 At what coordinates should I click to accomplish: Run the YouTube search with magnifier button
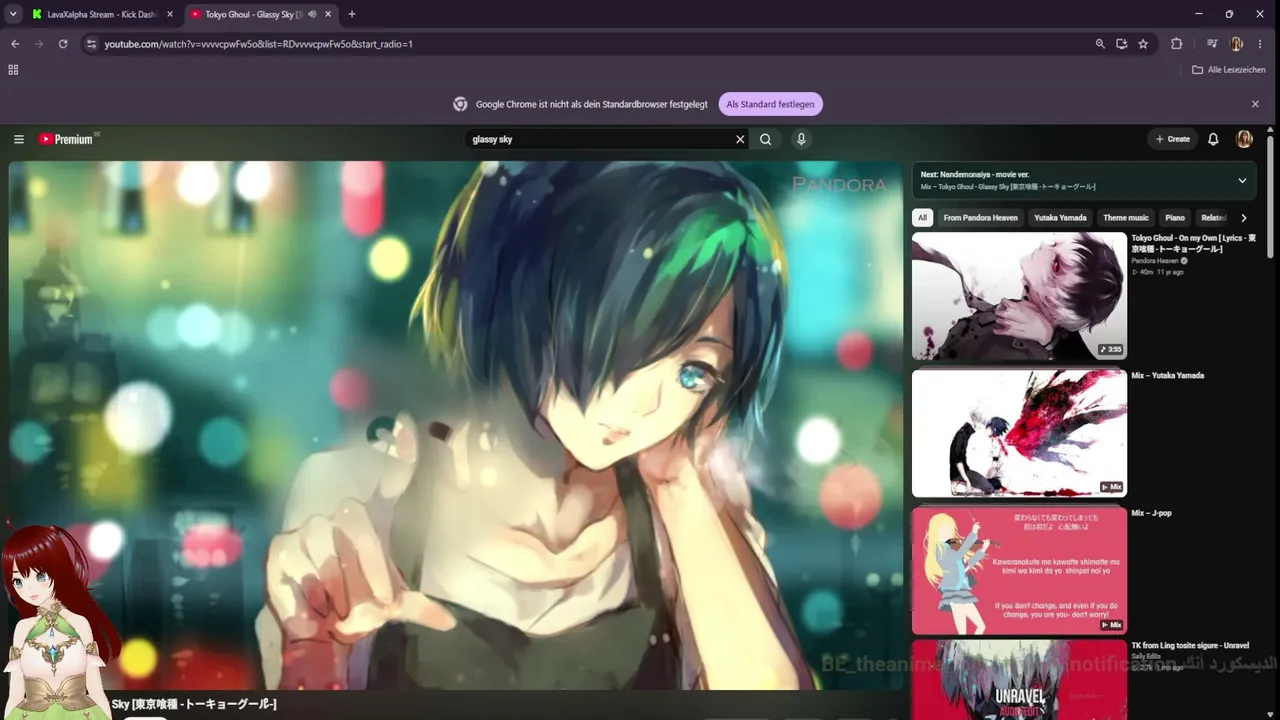[766, 139]
